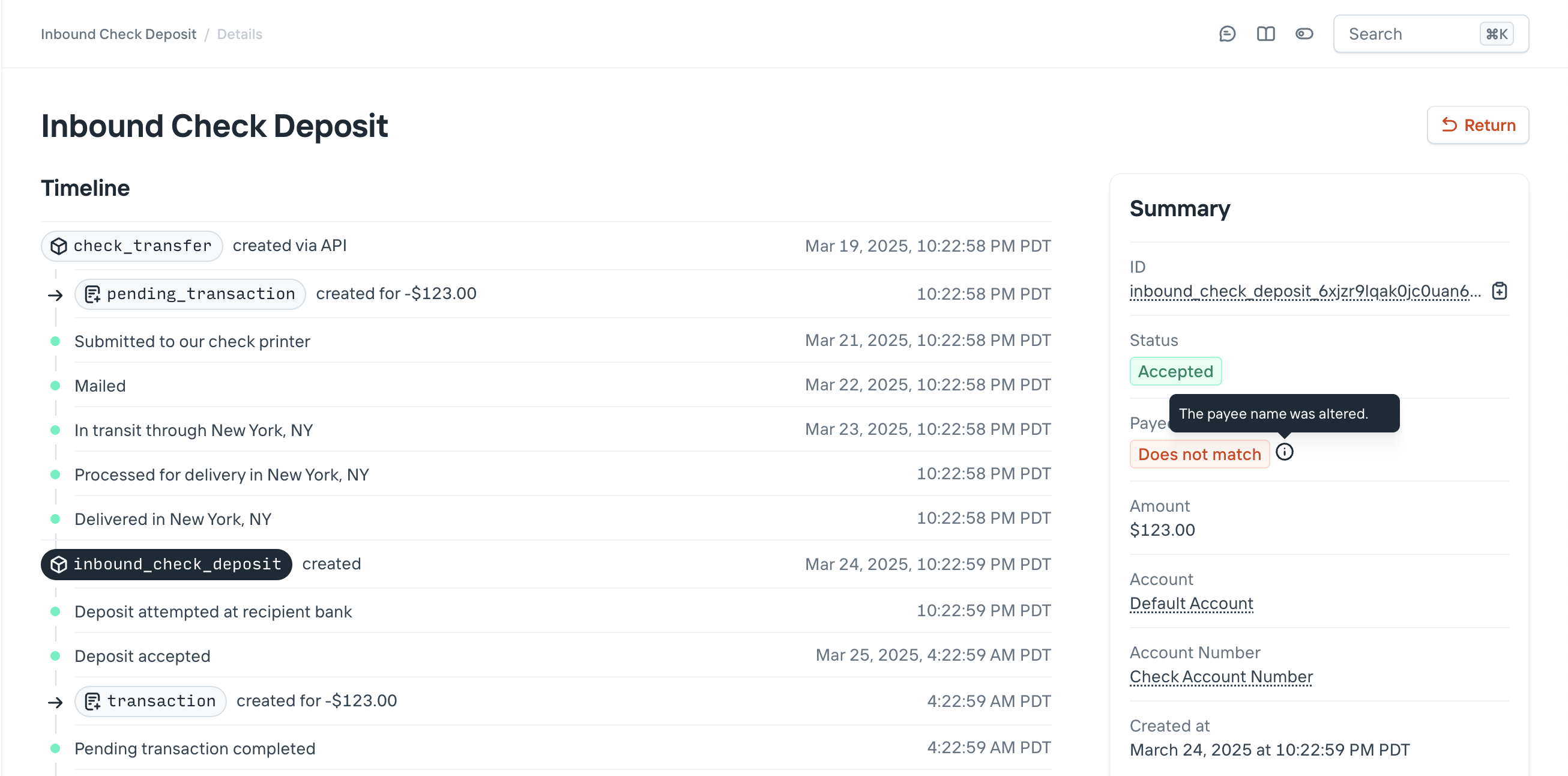
Task: Toggle the switch icon in header
Action: [x=1304, y=34]
